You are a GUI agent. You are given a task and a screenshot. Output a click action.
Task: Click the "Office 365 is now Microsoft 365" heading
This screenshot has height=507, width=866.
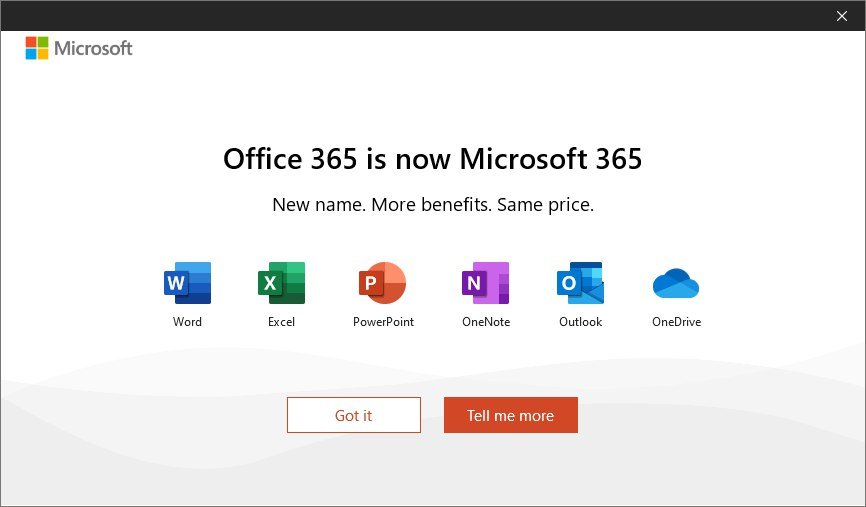point(432,159)
